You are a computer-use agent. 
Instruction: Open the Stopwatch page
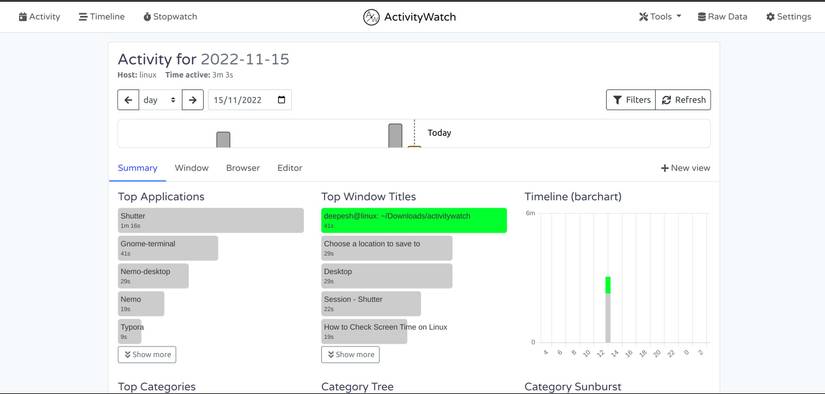click(x=170, y=17)
